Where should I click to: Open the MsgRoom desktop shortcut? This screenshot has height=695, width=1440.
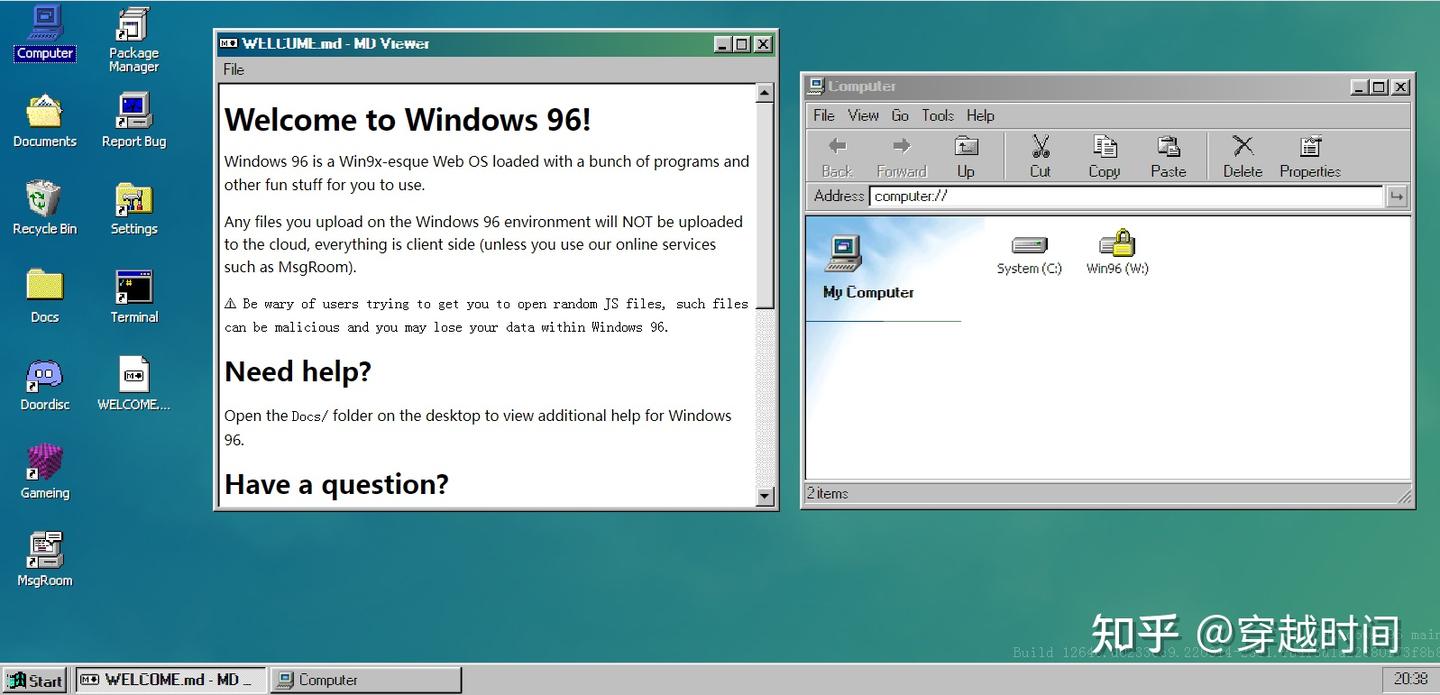click(x=44, y=559)
